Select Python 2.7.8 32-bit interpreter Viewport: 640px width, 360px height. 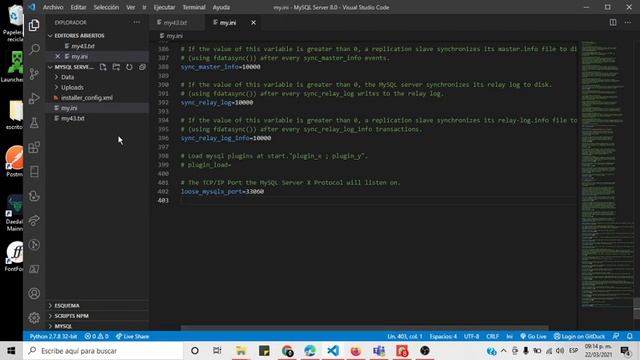[x=53, y=336]
